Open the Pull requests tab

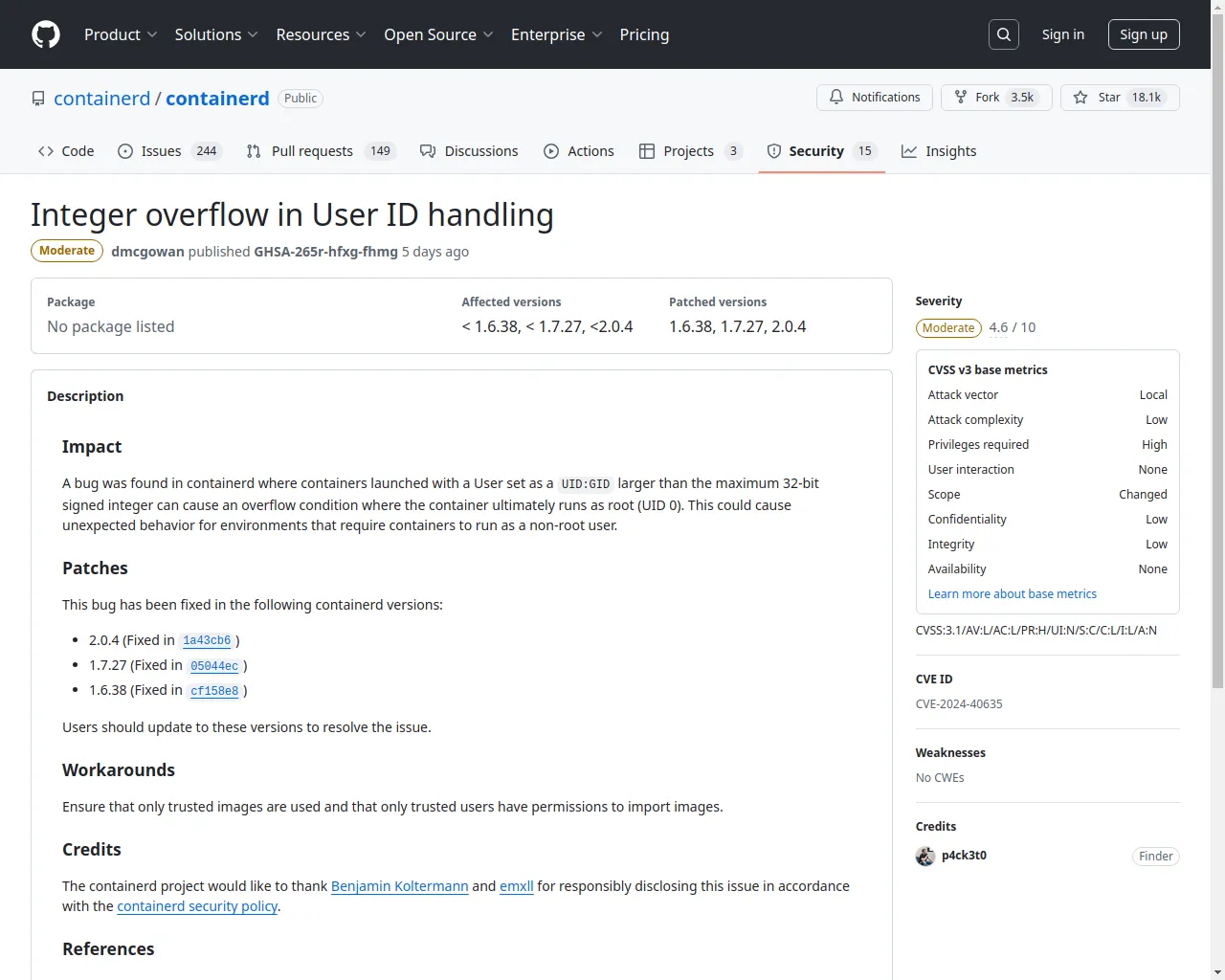(321, 151)
